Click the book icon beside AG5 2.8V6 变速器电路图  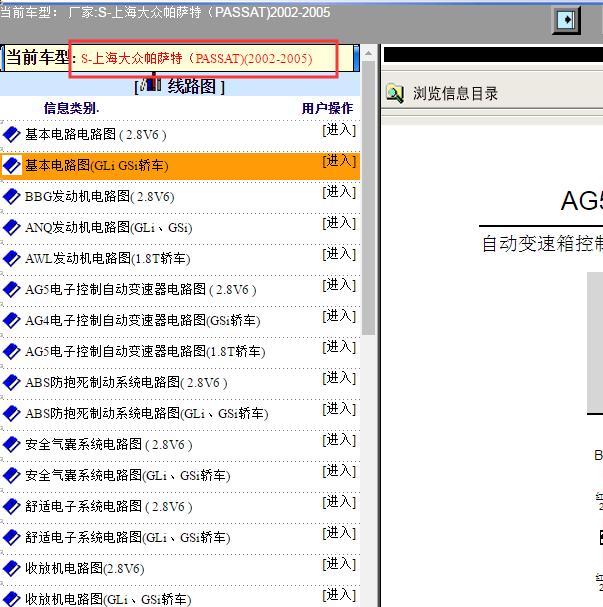12,289
